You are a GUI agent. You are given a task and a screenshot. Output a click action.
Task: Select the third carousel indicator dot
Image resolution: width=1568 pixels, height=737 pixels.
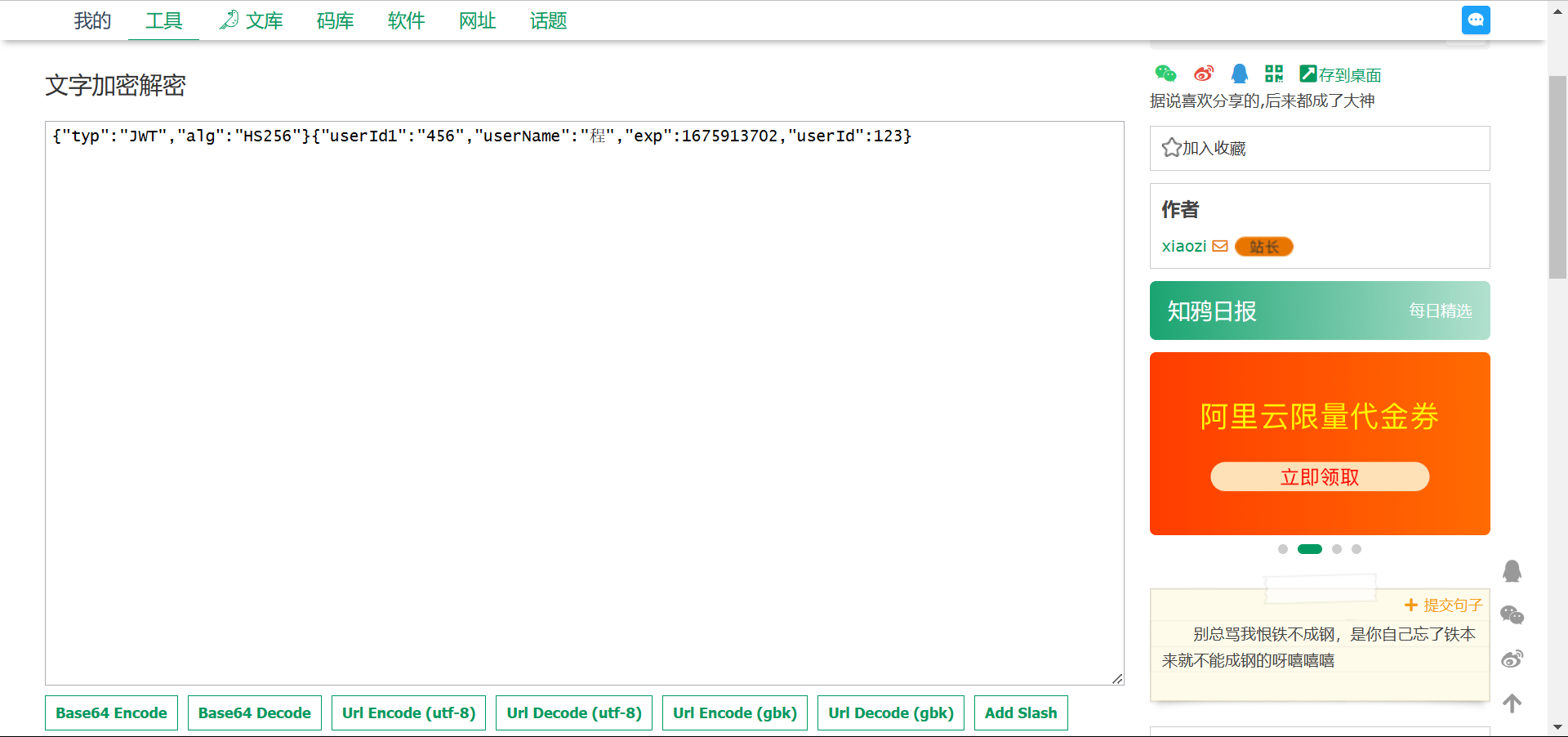(1337, 549)
